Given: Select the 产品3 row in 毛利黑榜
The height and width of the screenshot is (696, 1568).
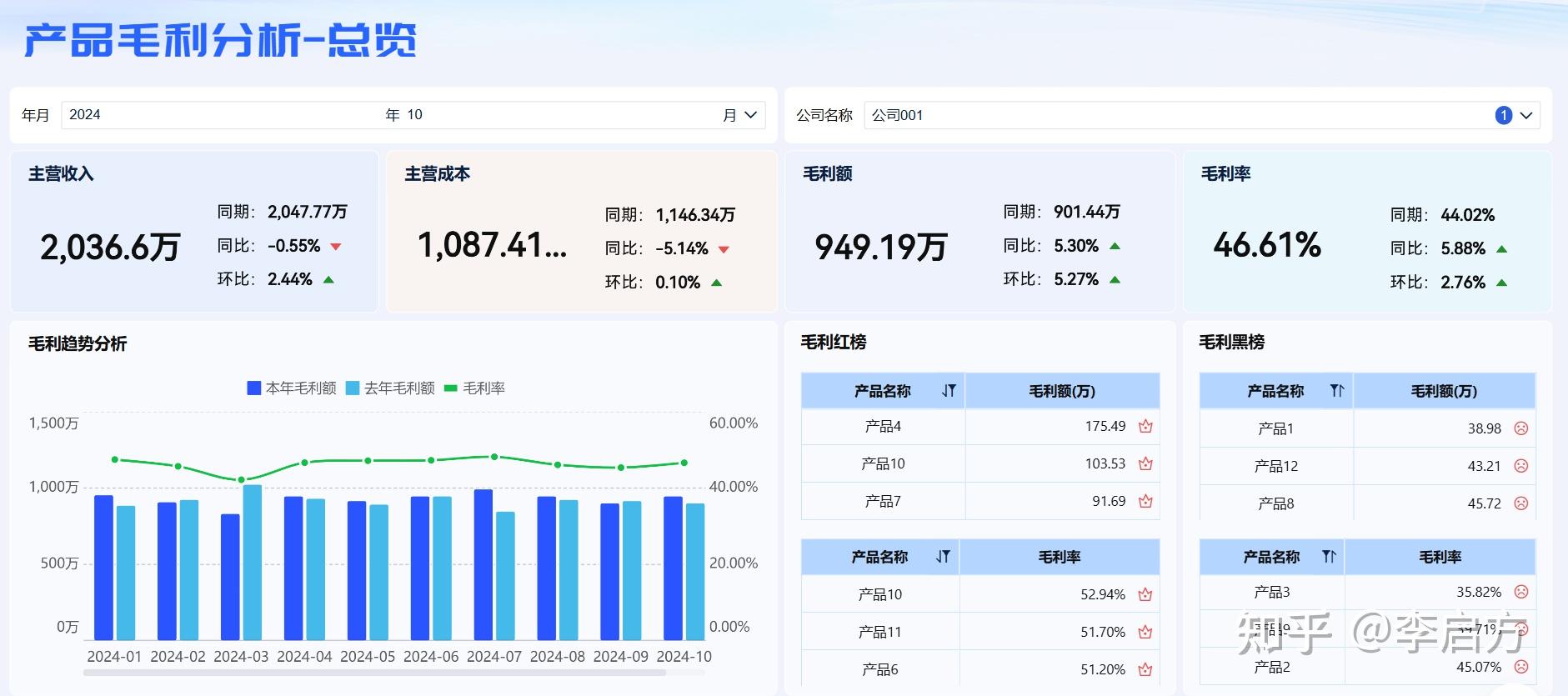Looking at the screenshot, I should [x=1368, y=592].
